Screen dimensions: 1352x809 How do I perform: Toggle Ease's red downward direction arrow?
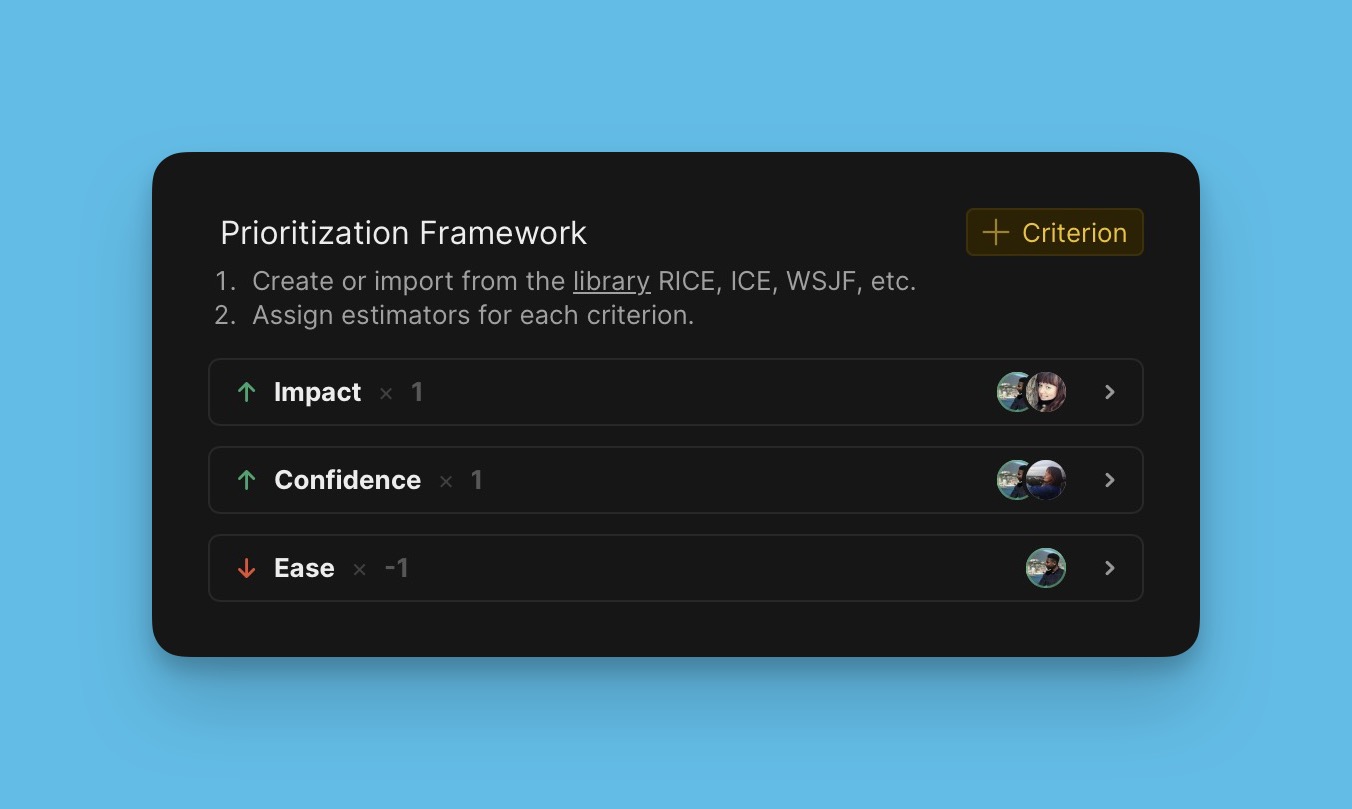click(x=246, y=568)
